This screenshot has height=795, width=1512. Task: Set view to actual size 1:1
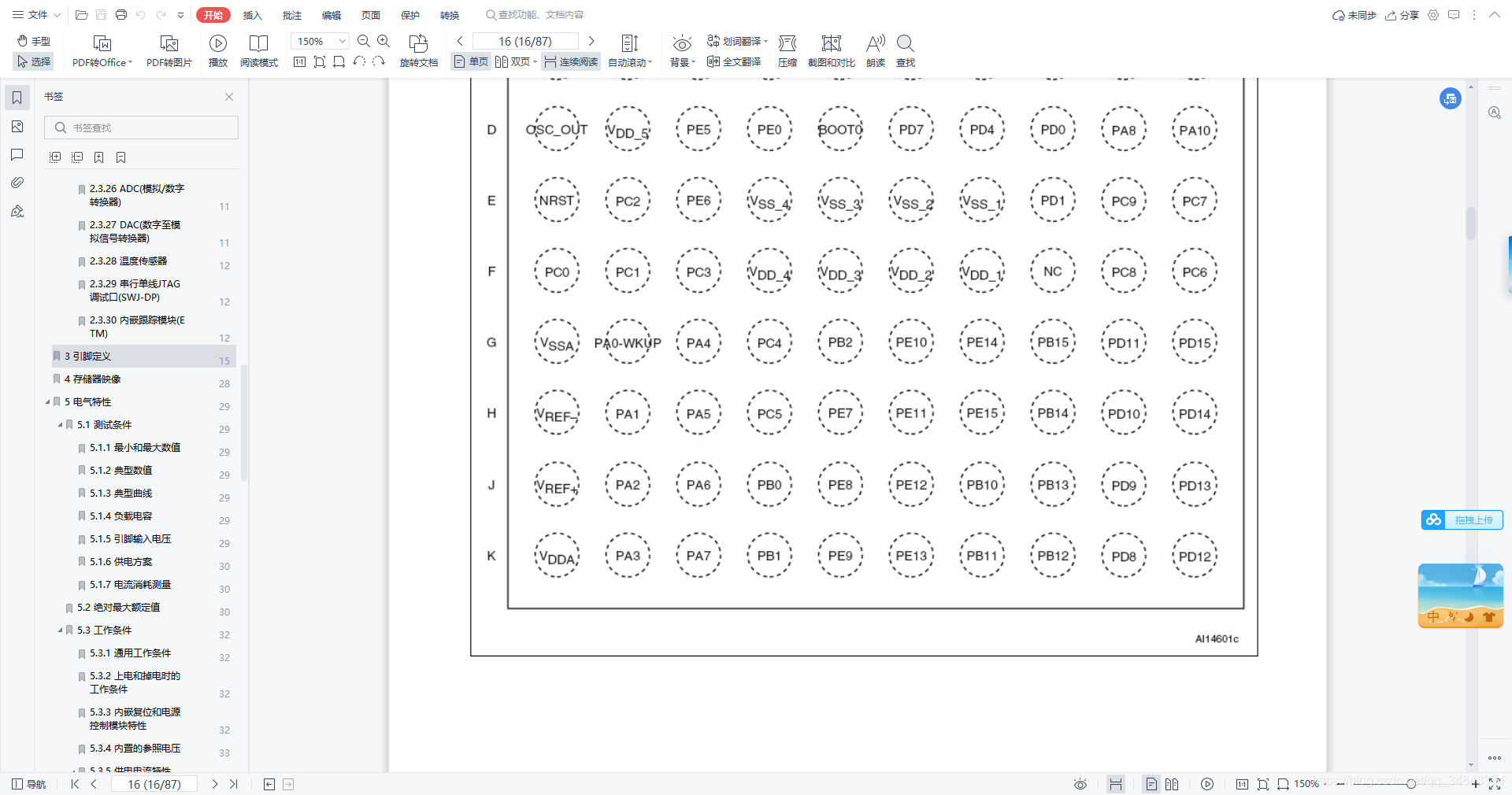299,61
